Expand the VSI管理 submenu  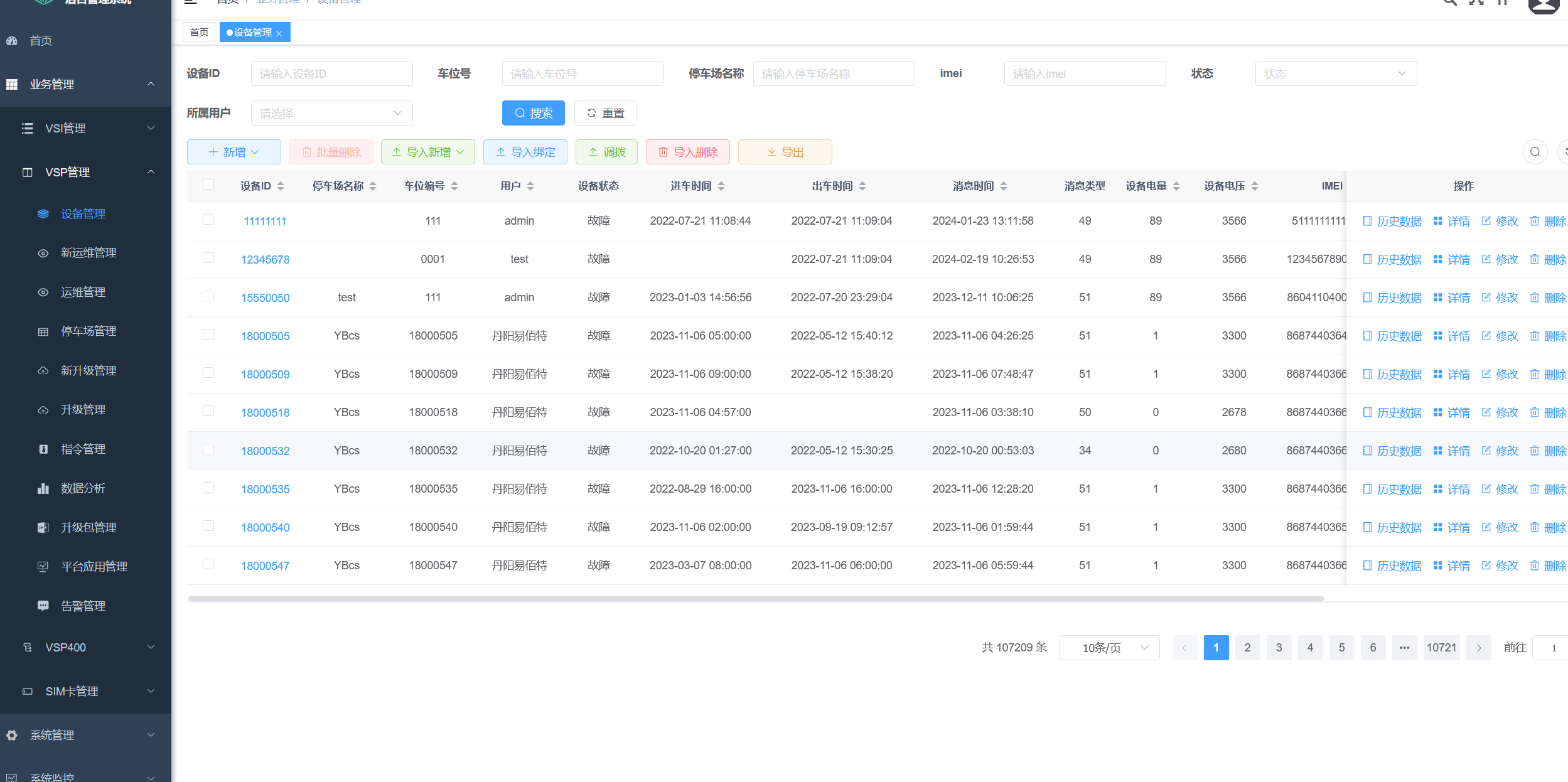[x=85, y=128]
